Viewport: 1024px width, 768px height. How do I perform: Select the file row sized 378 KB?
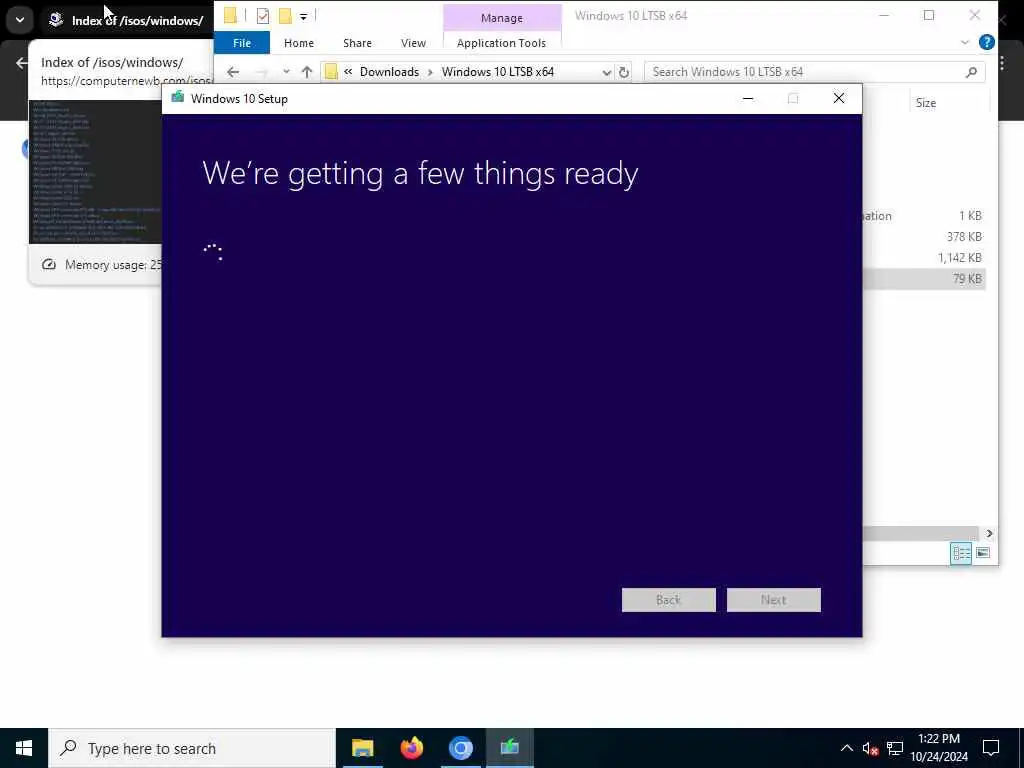[924, 237]
